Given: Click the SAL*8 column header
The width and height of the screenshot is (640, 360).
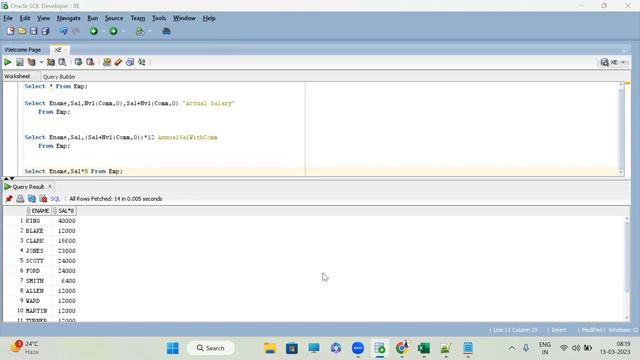Looking at the screenshot, I should (x=64, y=211).
